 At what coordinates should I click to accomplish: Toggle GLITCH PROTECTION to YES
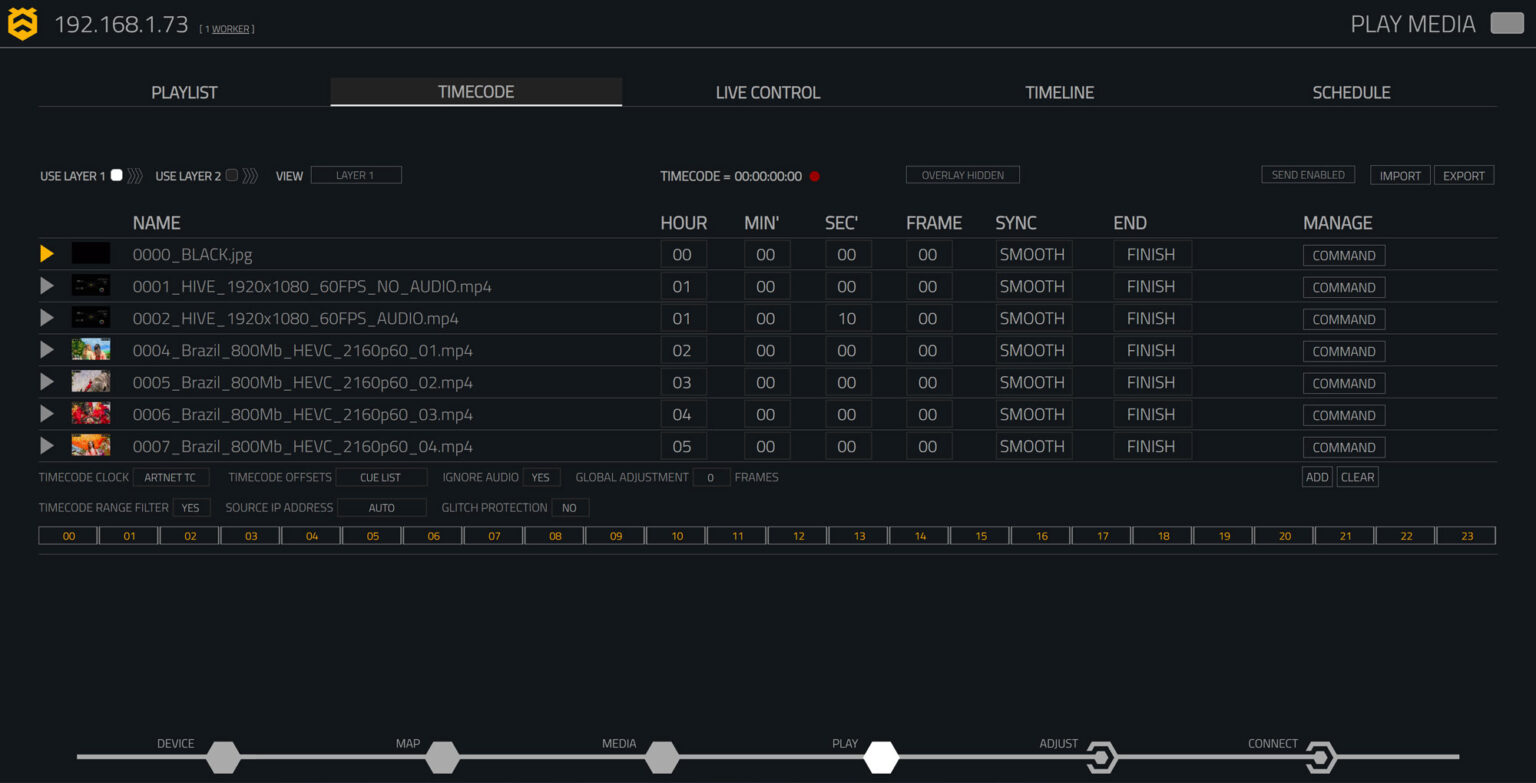[x=570, y=507]
